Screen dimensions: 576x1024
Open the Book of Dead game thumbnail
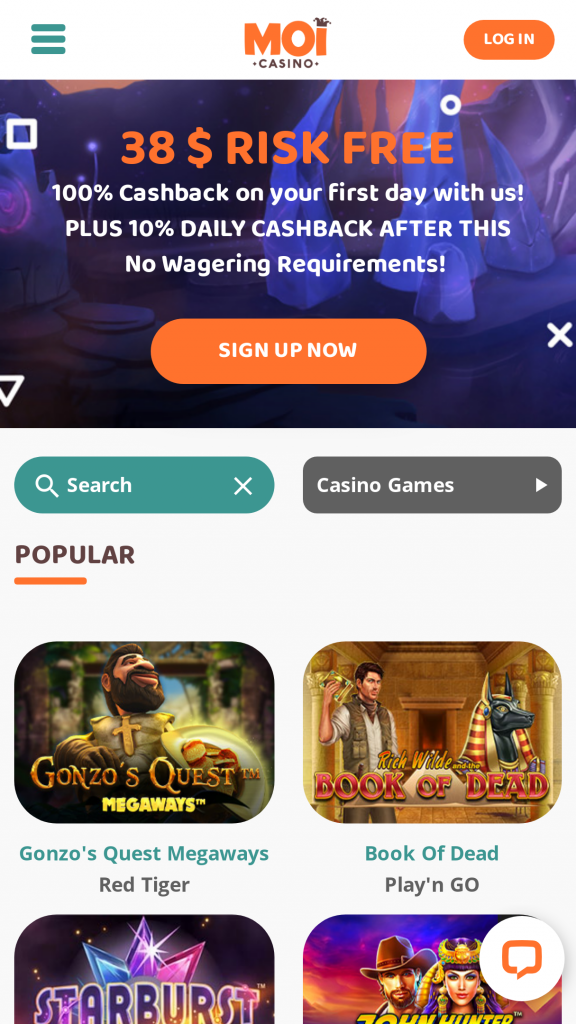(432, 732)
